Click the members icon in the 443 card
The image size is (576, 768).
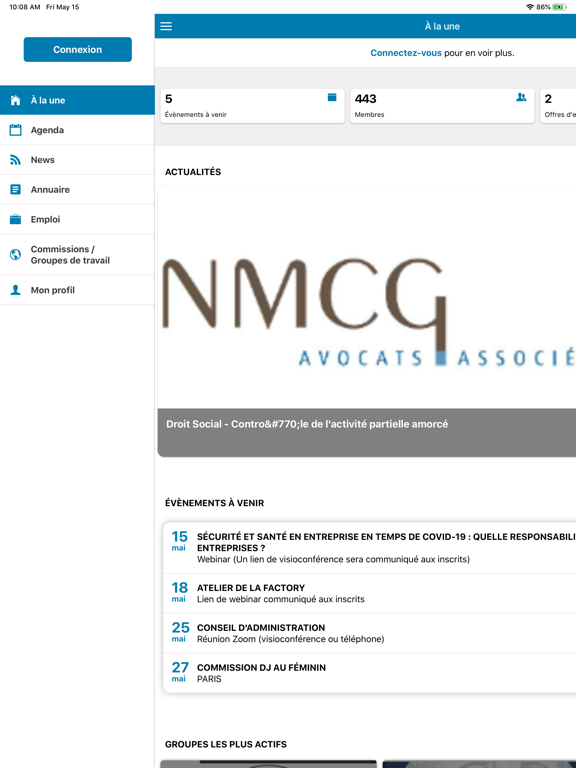[521, 97]
